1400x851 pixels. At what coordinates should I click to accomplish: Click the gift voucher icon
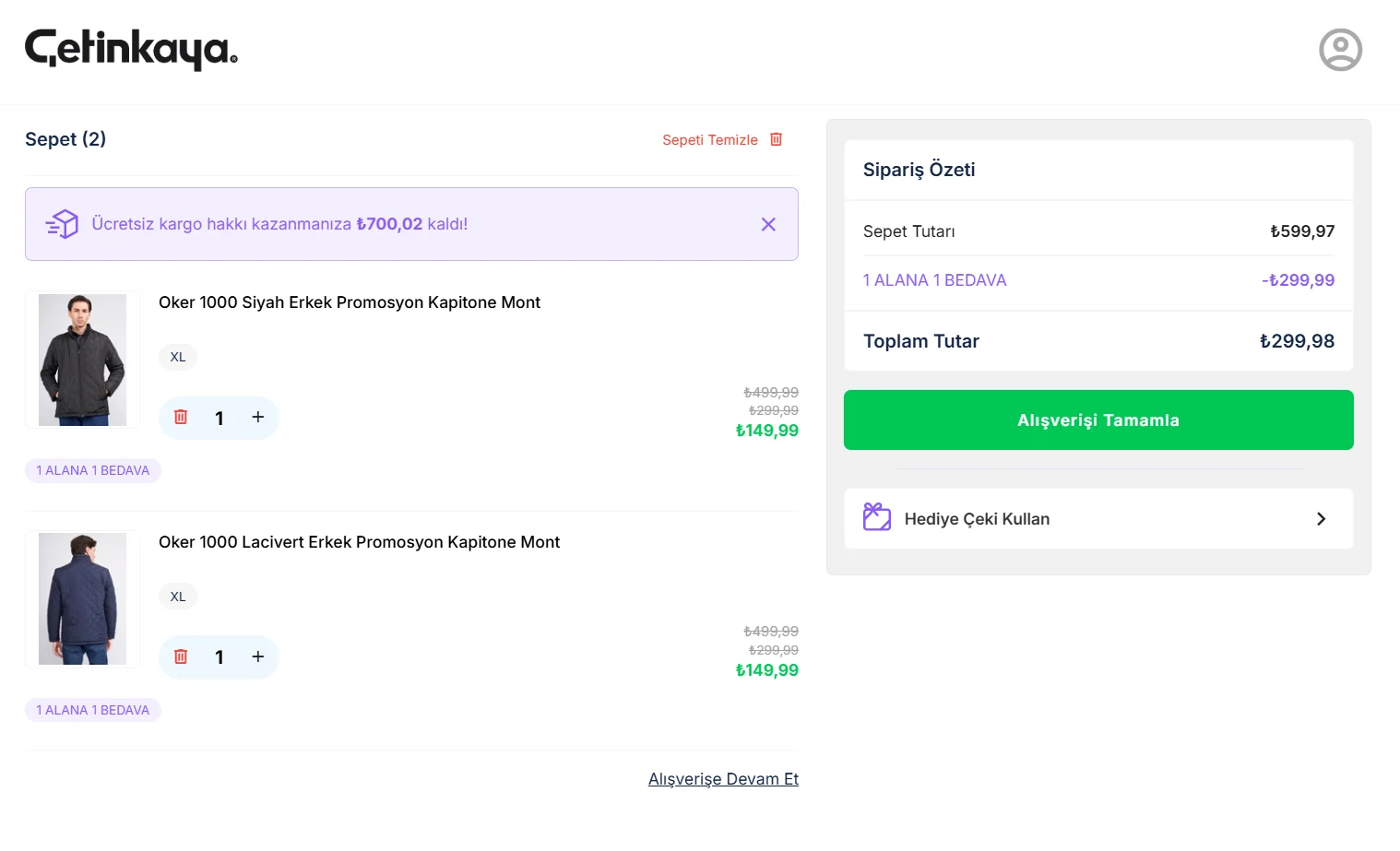pyautogui.click(x=877, y=517)
